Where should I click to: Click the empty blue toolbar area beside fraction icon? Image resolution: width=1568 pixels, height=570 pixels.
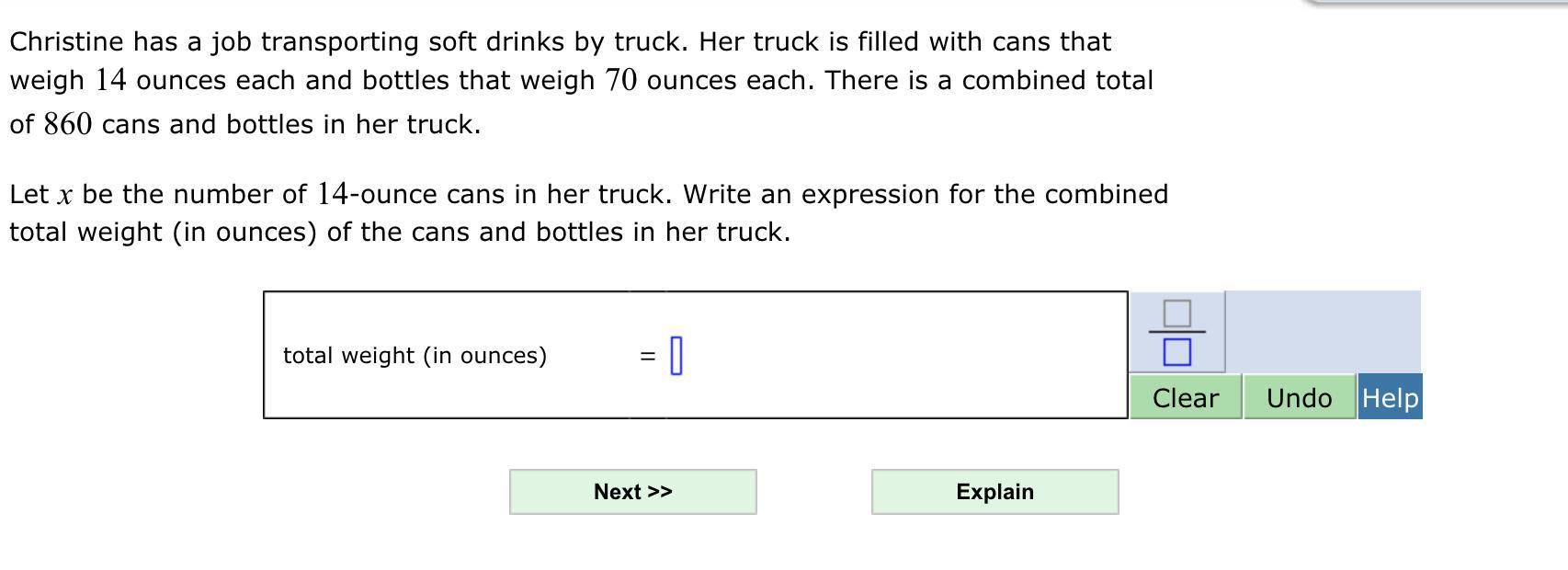click(x=1322, y=332)
